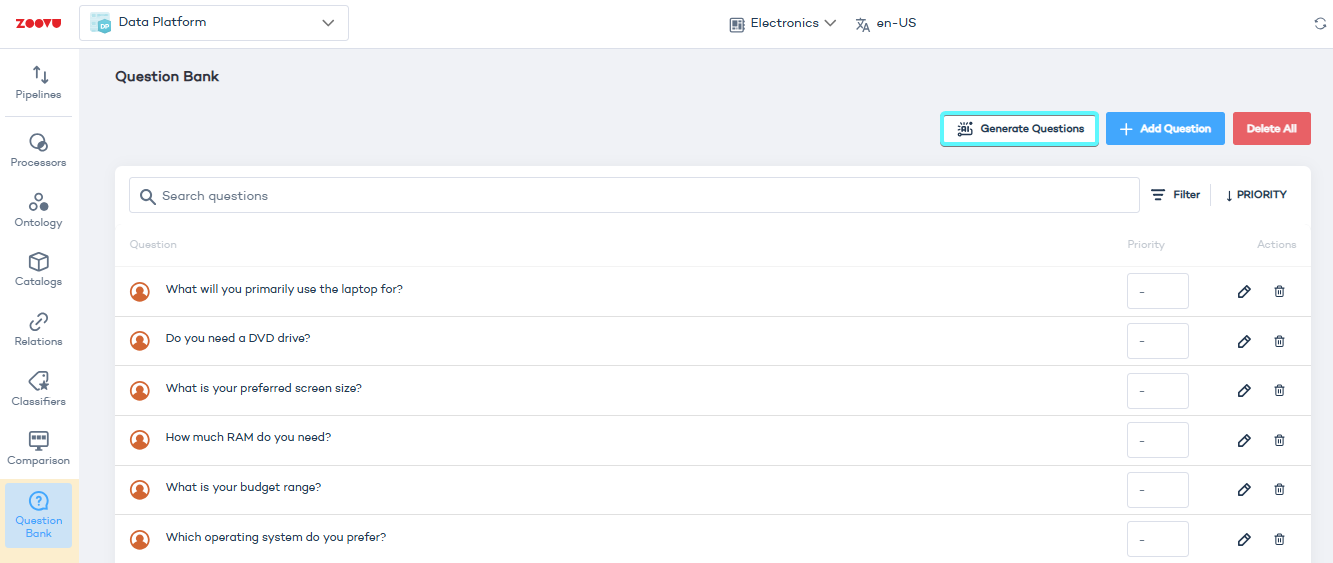Image resolution: width=1333 pixels, height=563 pixels.
Task: Click Add Question button
Action: pyautogui.click(x=1165, y=129)
